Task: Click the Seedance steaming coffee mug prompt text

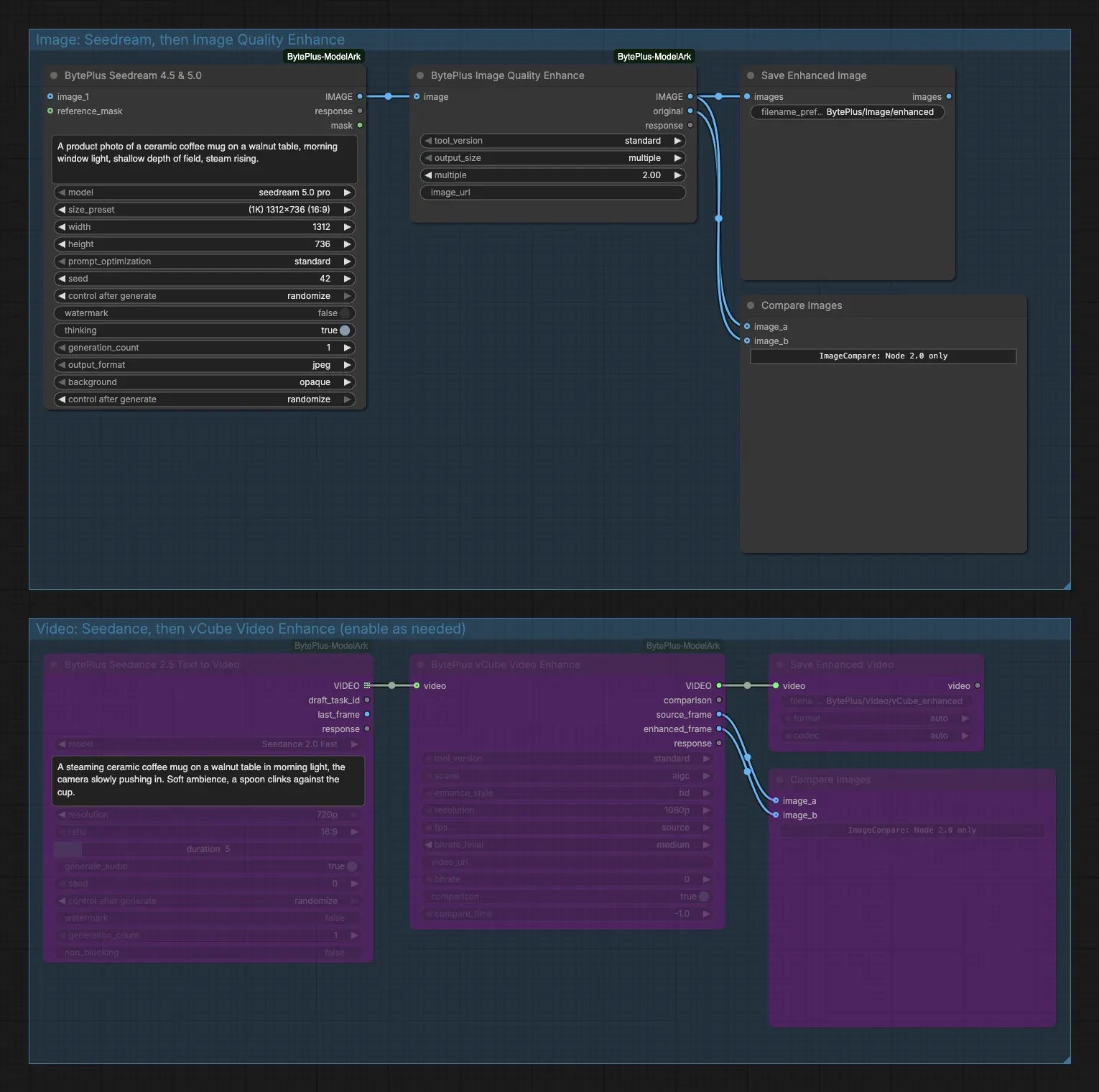Action: pyautogui.click(x=208, y=780)
